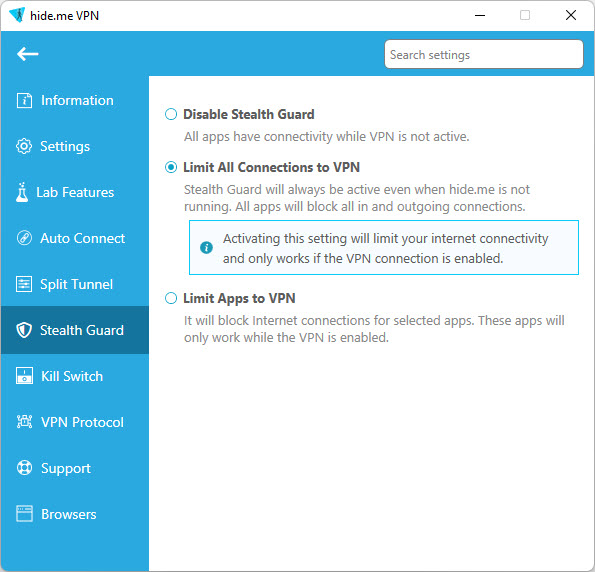Click 'Activating this setting' notice text
Viewport: 595px width, 572px height.
click(386, 248)
